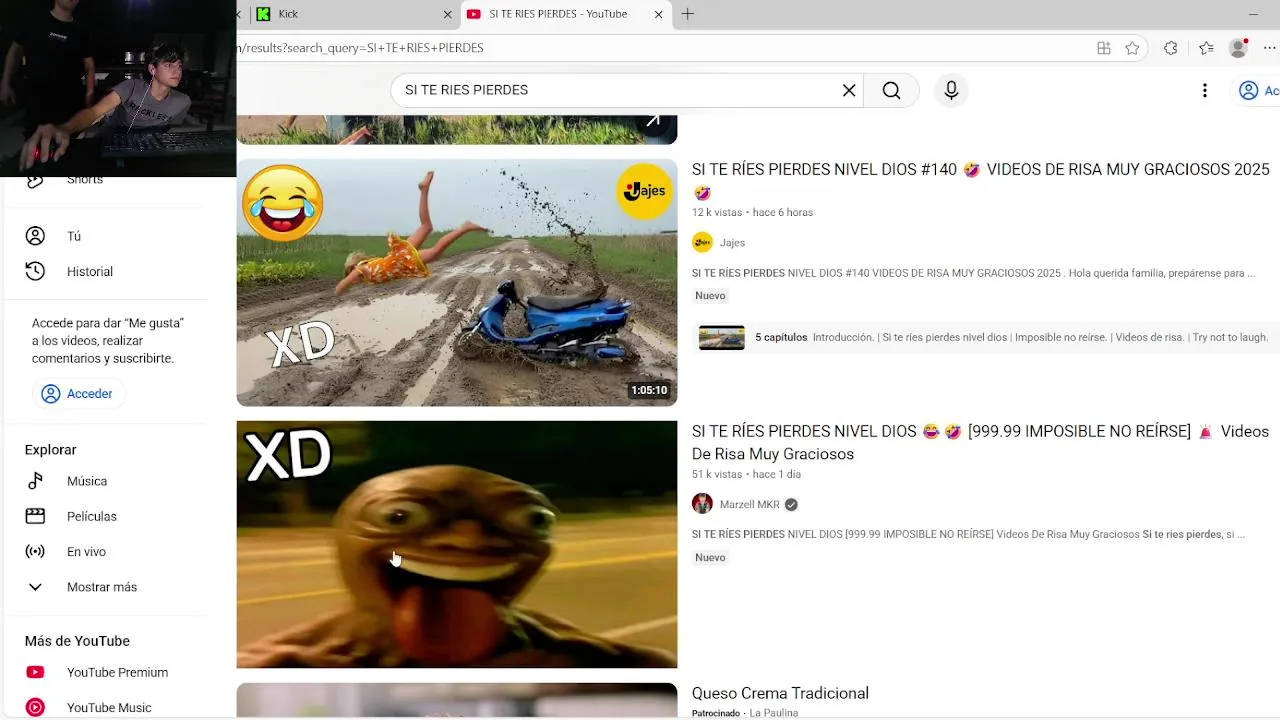Open Marzell MKR channel name
This screenshot has width=1280, height=720.
pyautogui.click(x=749, y=505)
